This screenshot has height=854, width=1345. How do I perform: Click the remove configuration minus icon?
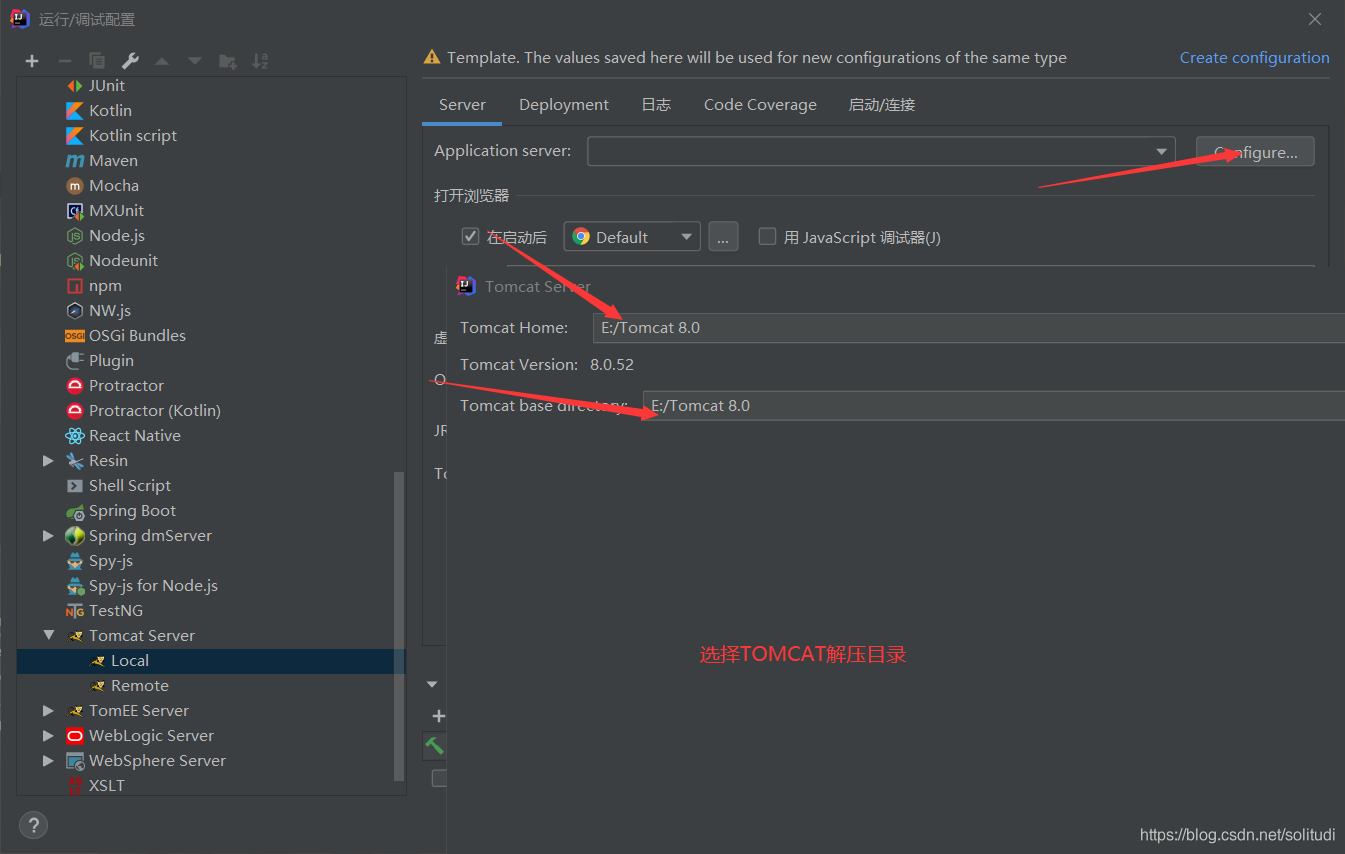pyautogui.click(x=64, y=61)
